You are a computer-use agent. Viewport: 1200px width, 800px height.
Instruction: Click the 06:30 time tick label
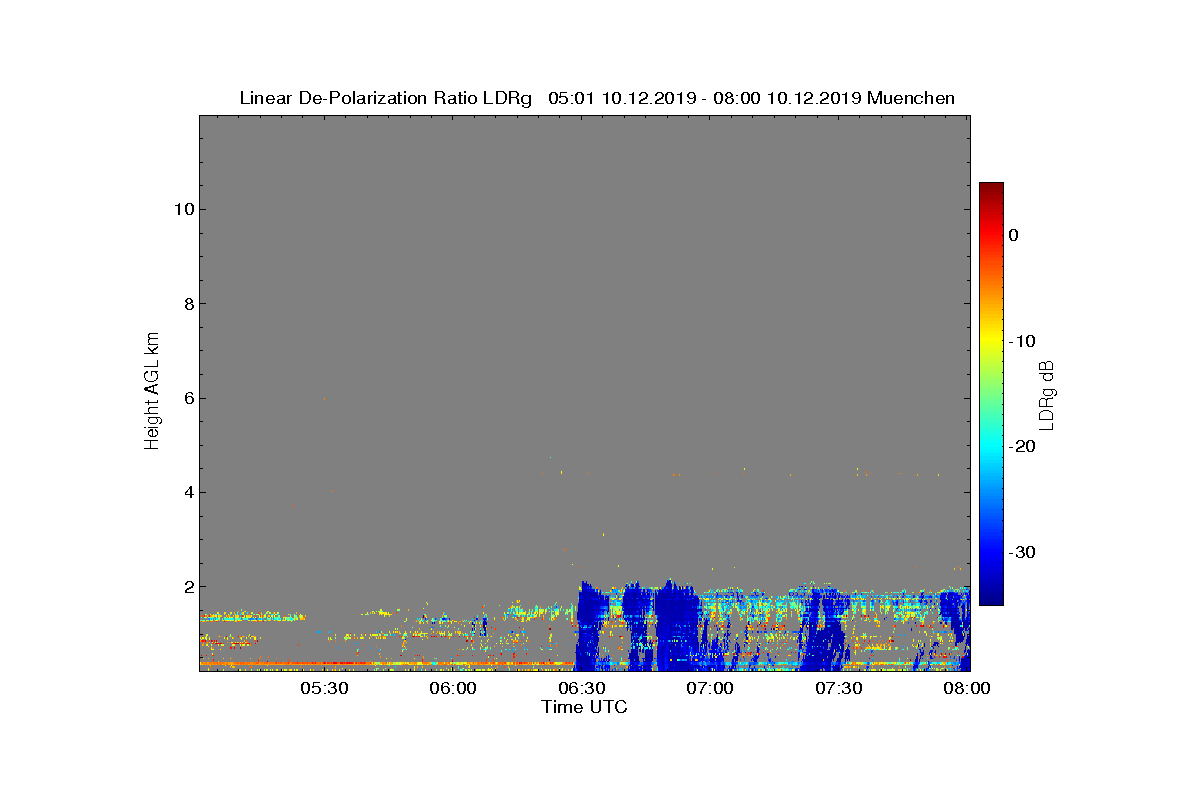582,688
